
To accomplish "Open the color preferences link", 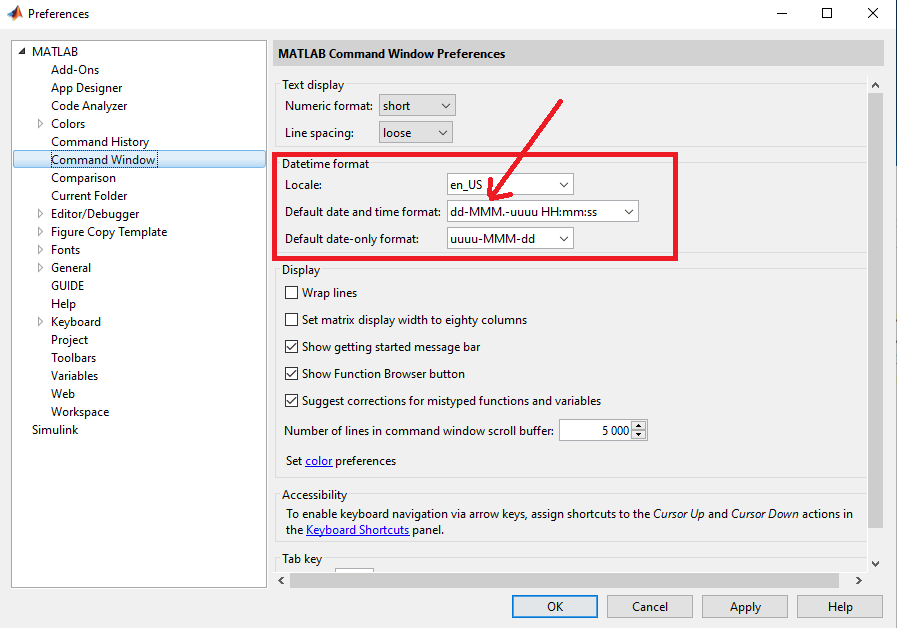I will coord(319,461).
